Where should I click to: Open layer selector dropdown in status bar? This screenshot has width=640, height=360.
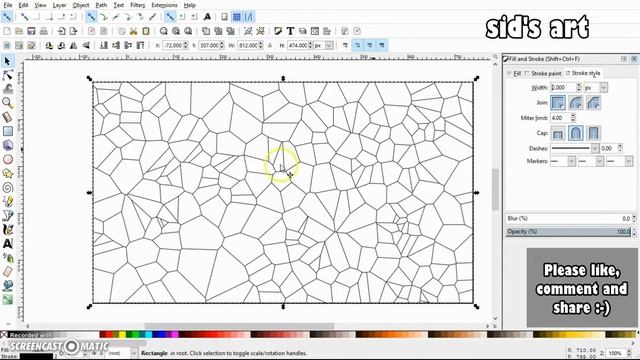point(134,353)
